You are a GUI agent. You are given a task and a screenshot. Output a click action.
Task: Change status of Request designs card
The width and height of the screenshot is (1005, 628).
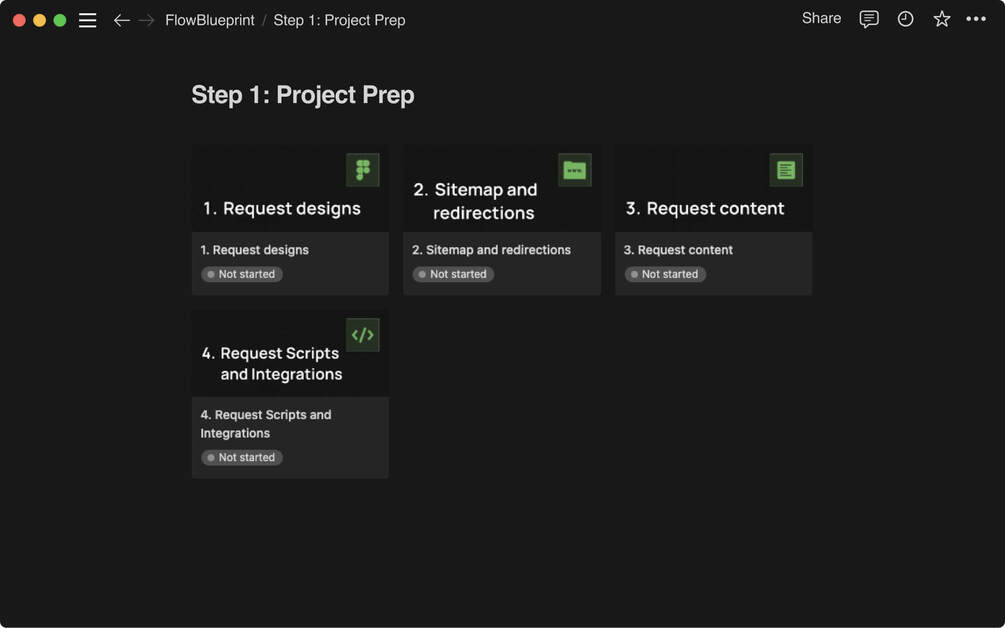coord(242,274)
